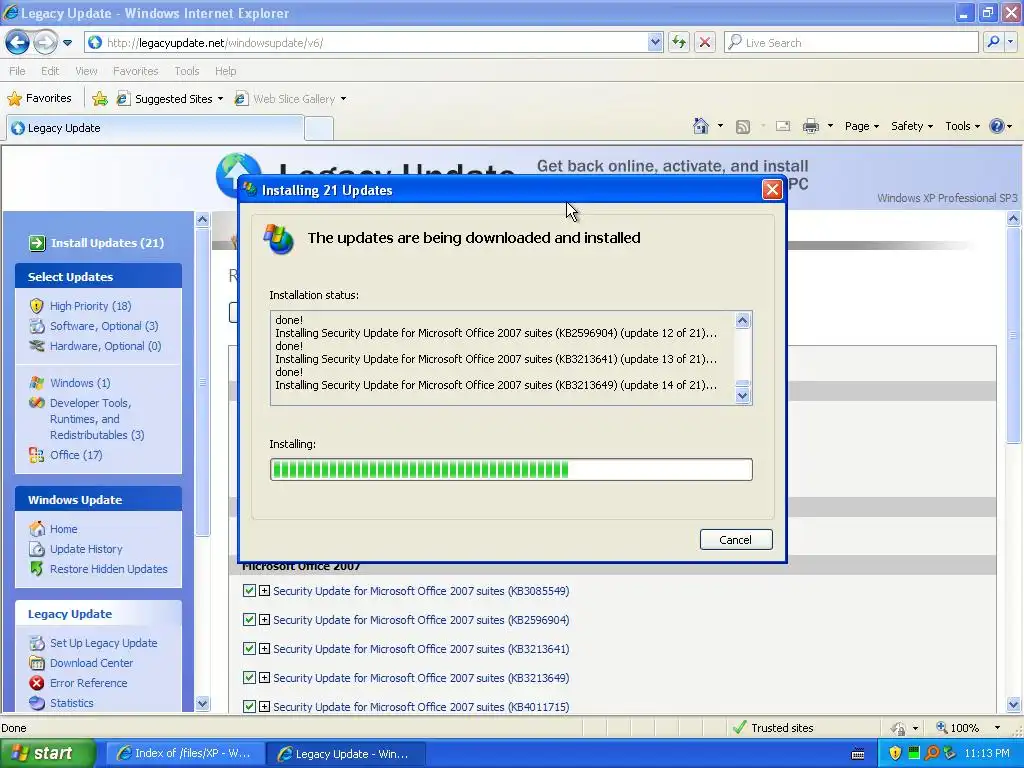Click the Add to Favorites Bar icon
The width and height of the screenshot is (1024, 768).
click(x=100, y=99)
